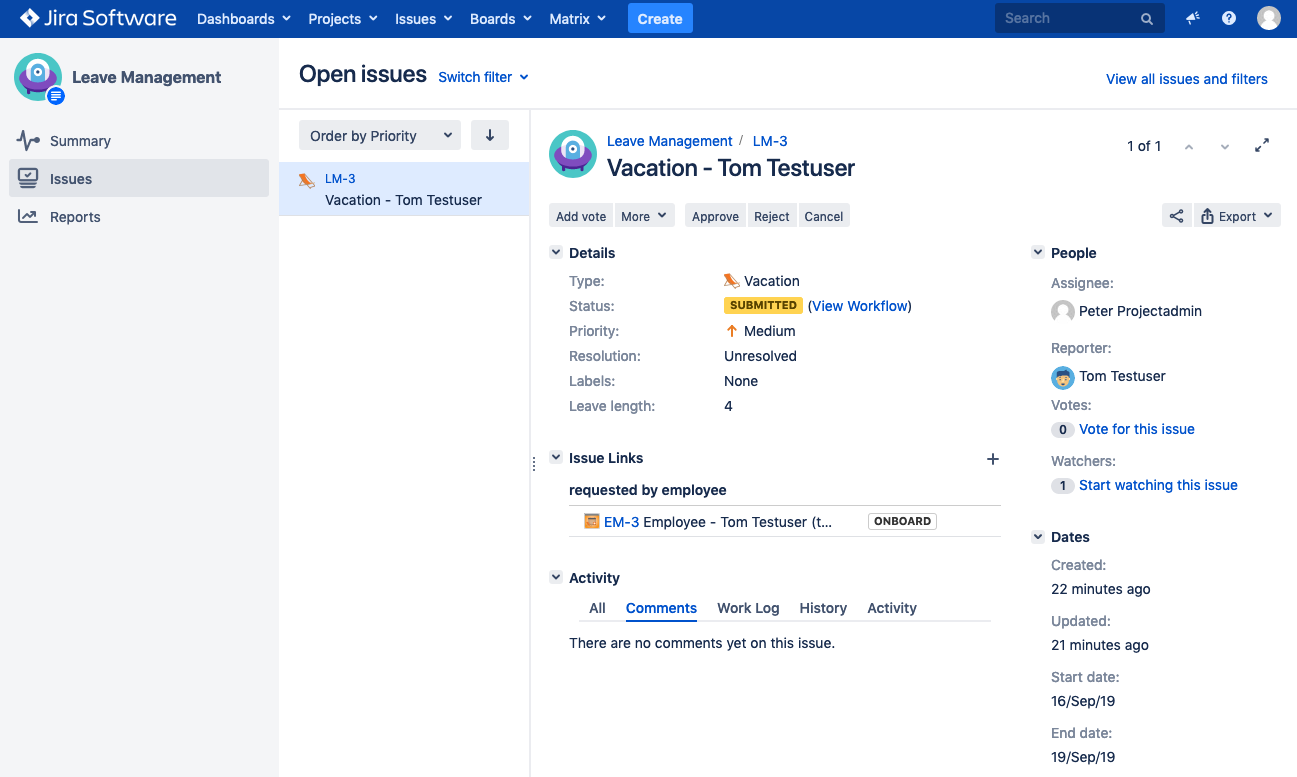Collapse the Activity section
Screen dimensions: 1297x777
point(556,577)
